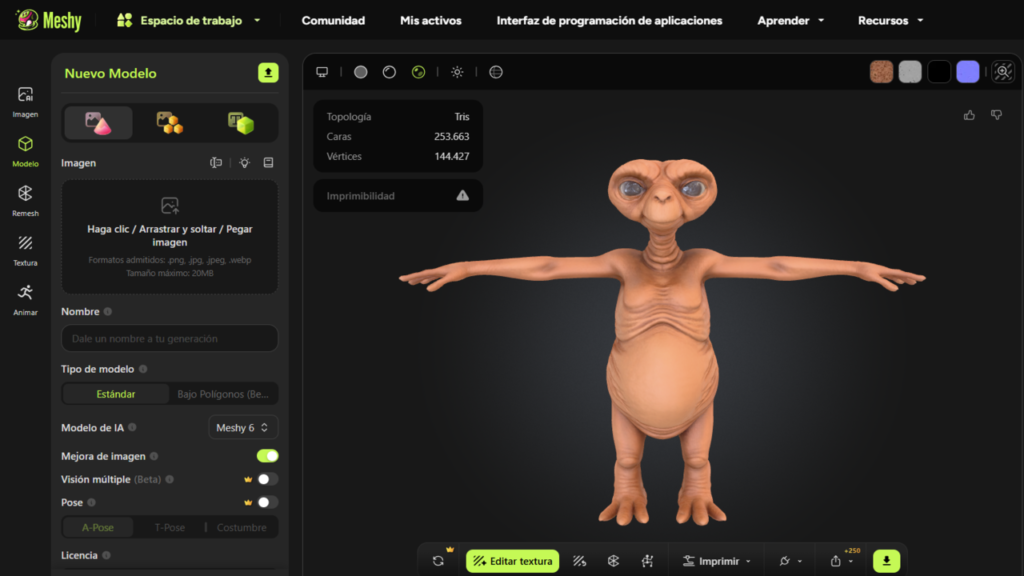This screenshot has height=576, width=1024.
Task: Open Imagen in the left sidebar
Action: [x=25, y=102]
